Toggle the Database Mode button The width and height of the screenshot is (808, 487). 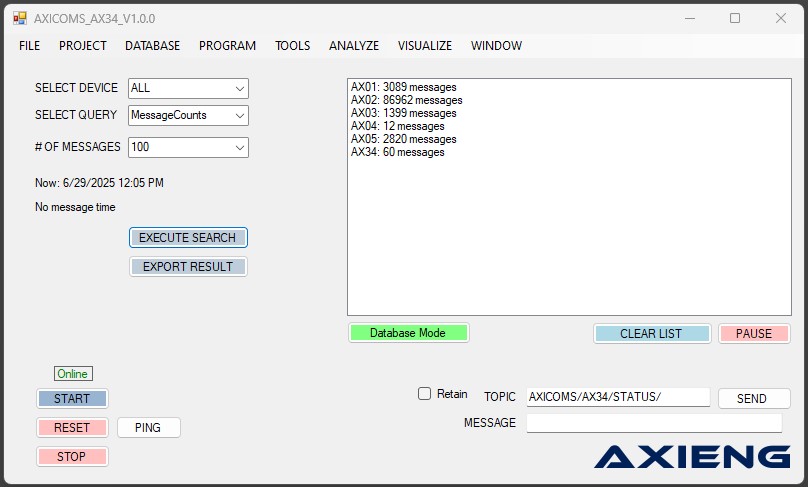click(x=408, y=333)
